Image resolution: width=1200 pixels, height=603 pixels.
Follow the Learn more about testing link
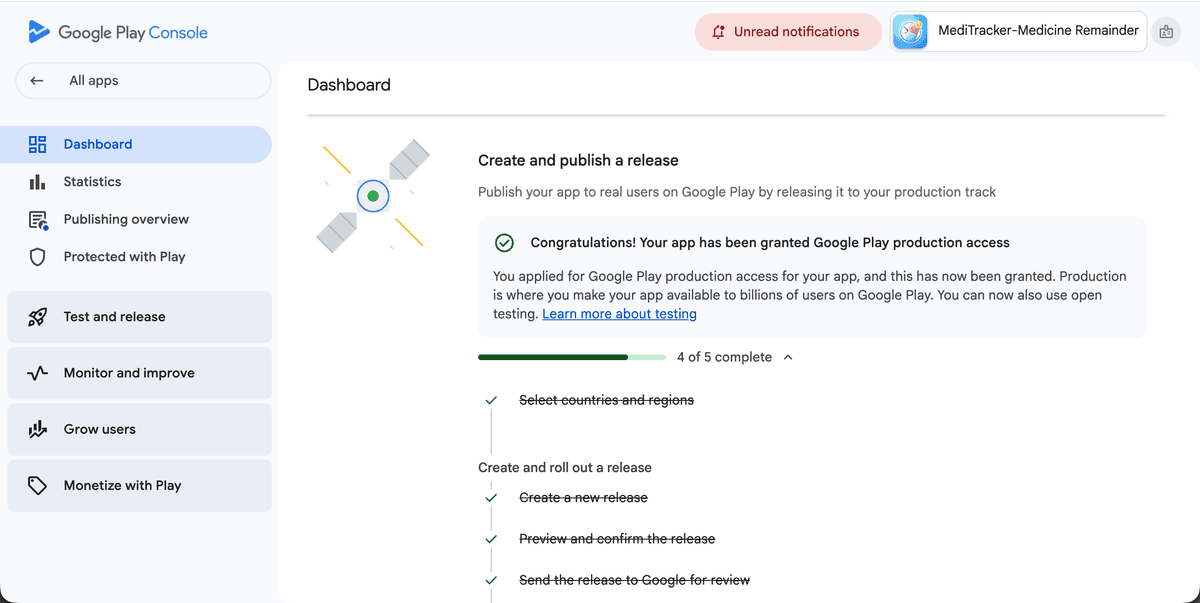click(619, 314)
